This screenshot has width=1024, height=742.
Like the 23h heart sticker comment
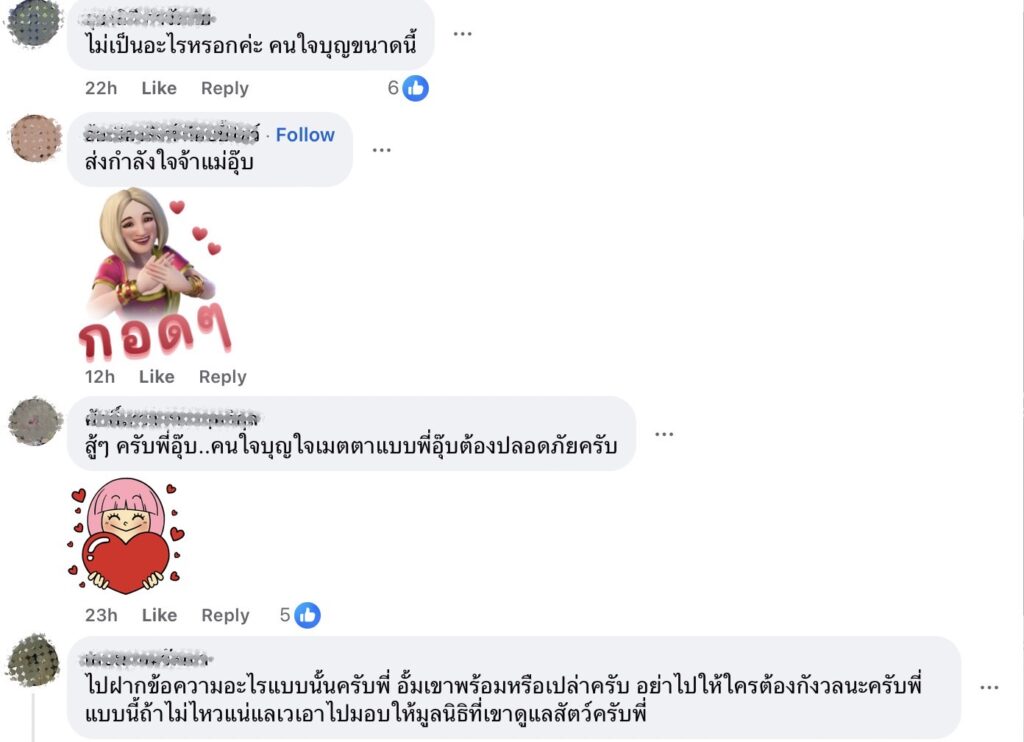point(159,615)
